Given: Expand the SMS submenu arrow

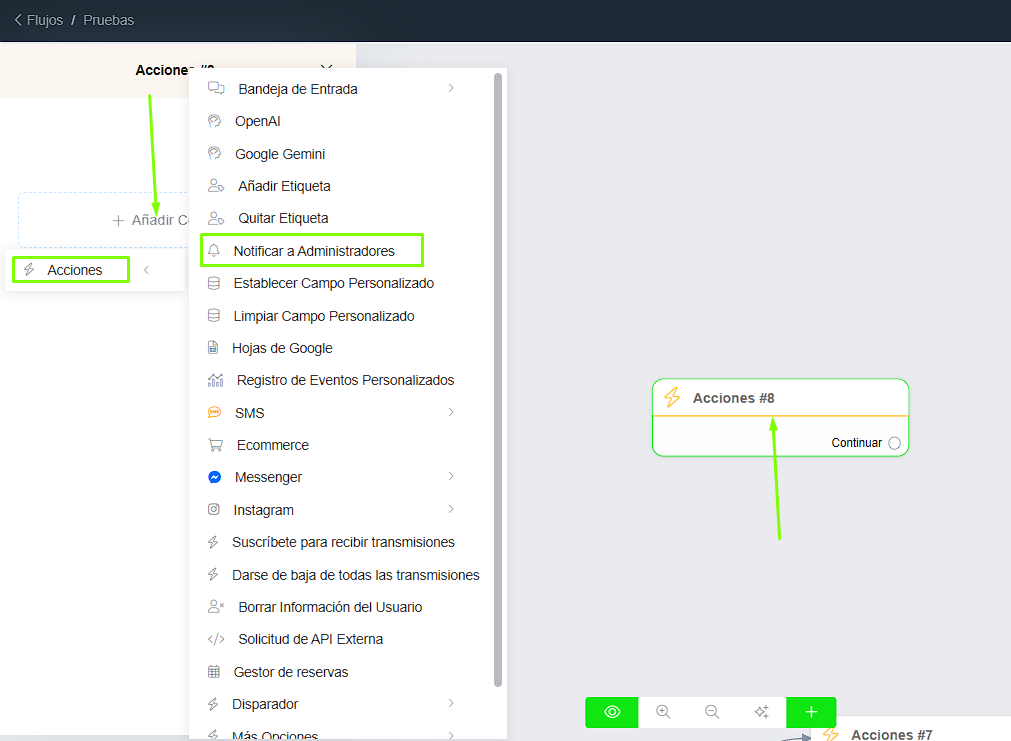Looking at the screenshot, I should (451, 412).
